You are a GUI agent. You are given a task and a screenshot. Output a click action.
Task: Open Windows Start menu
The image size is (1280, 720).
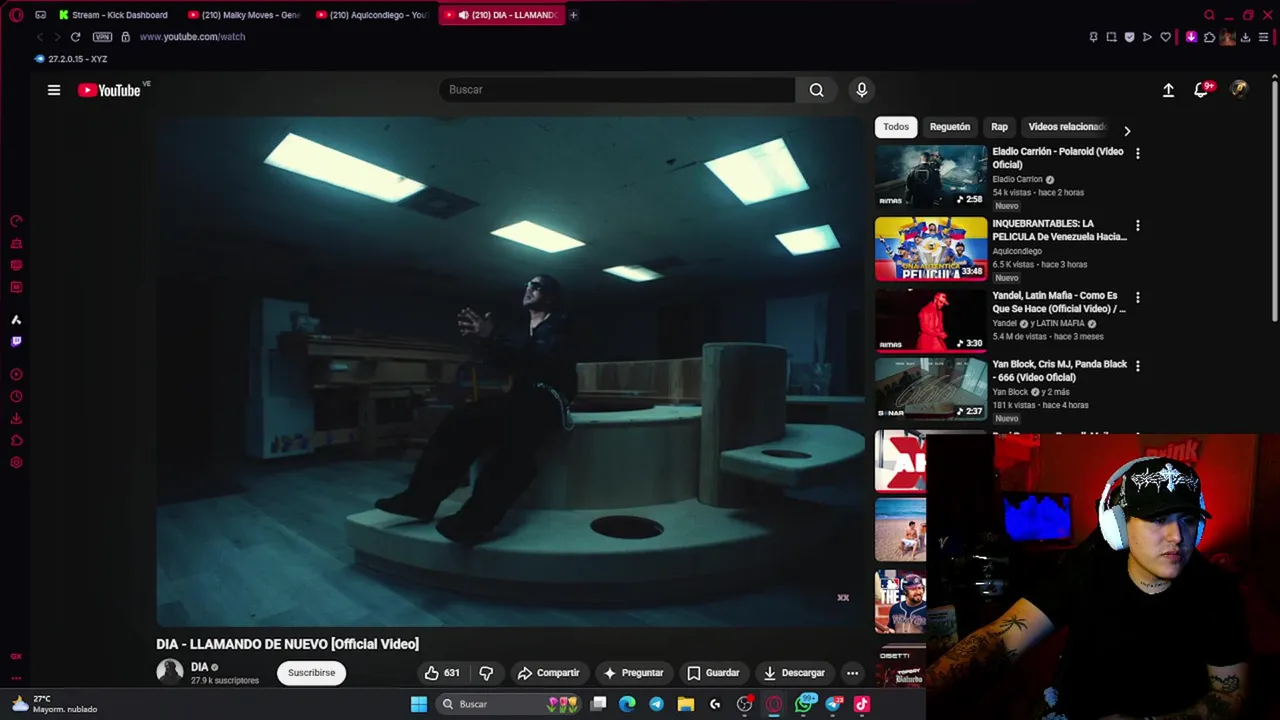click(419, 704)
